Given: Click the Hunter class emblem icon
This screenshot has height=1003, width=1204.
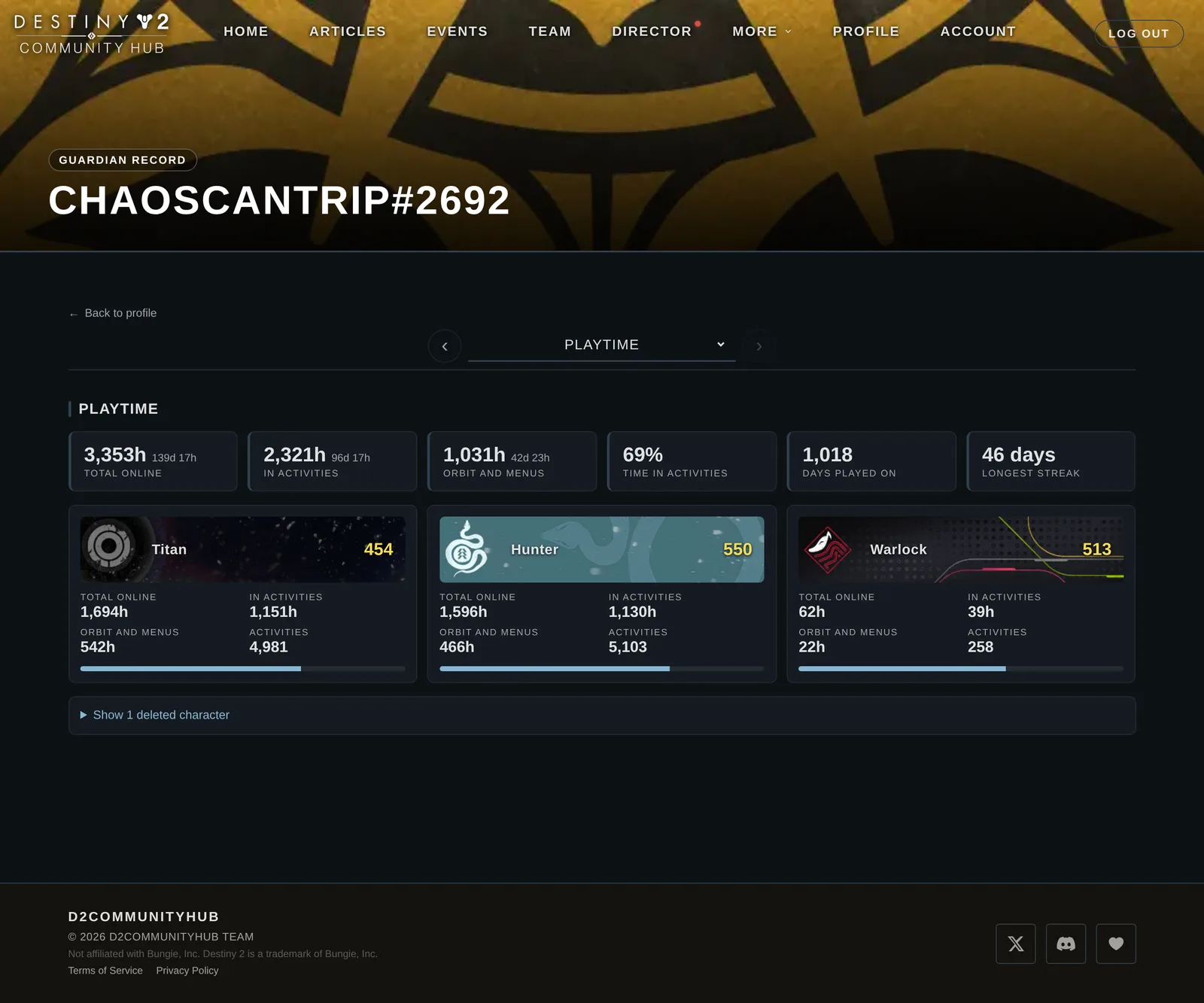Looking at the screenshot, I should click(x=467, y=549).
